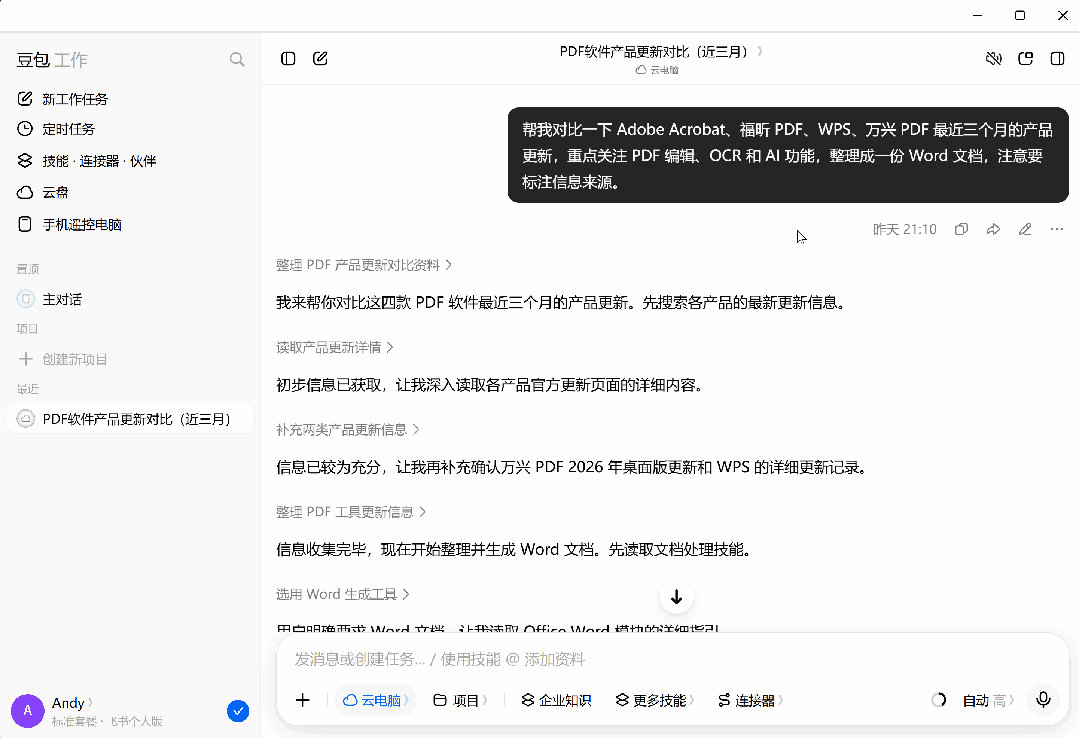The height and width of the screenshot is (738, 1079).
Task: Expand 整理 PDF 工具更新信息 step
Action: 351,512
